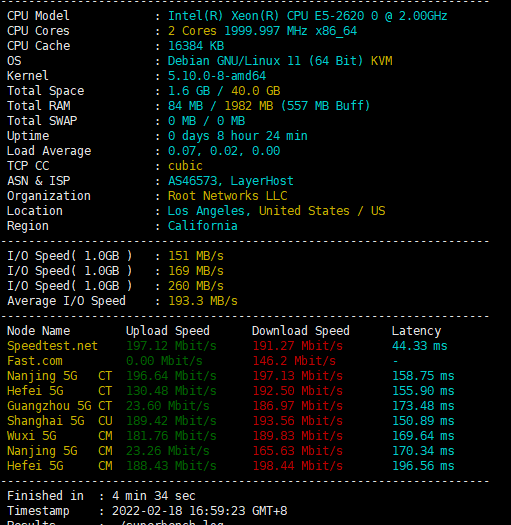Select the AS46573 LayerHost text

click(x=231, y=181)
